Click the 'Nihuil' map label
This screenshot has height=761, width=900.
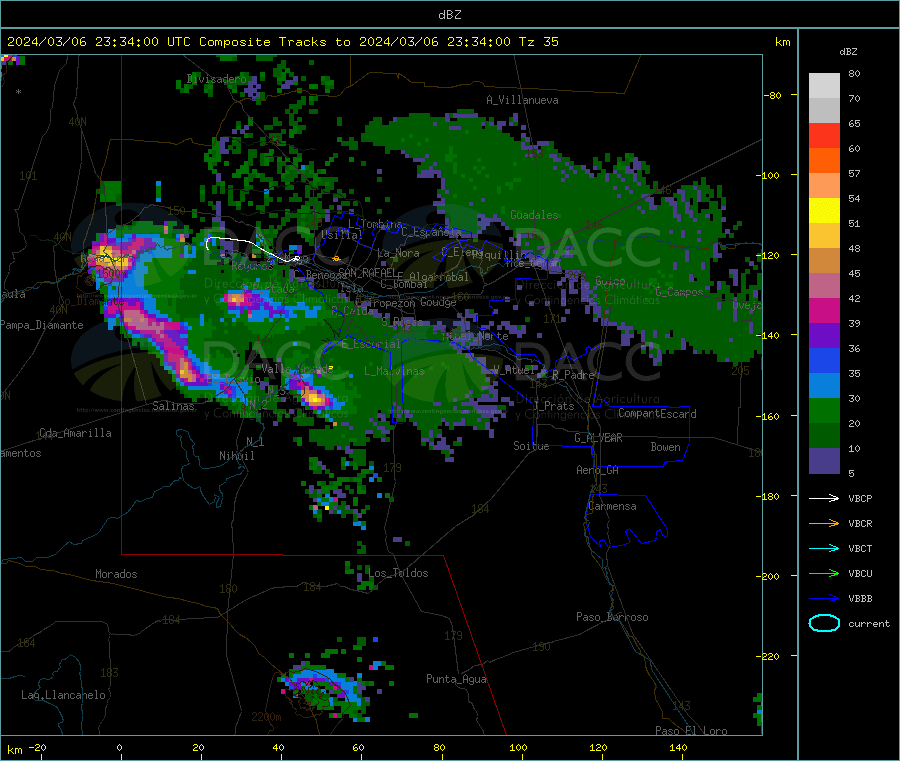[x=236, y=456]
